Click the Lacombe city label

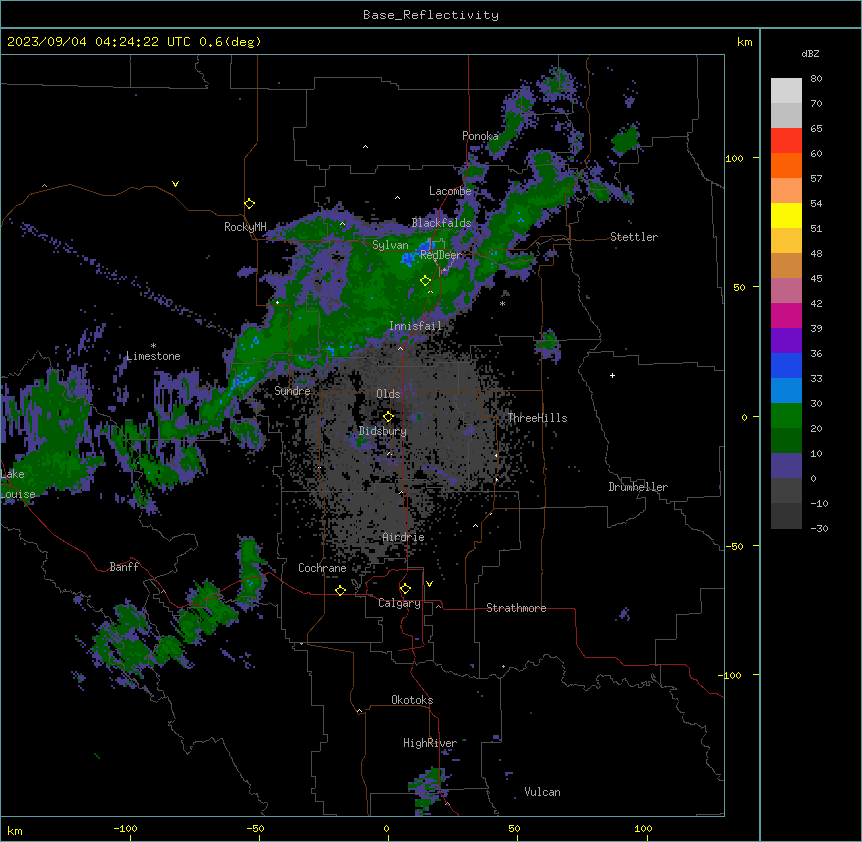450,191
